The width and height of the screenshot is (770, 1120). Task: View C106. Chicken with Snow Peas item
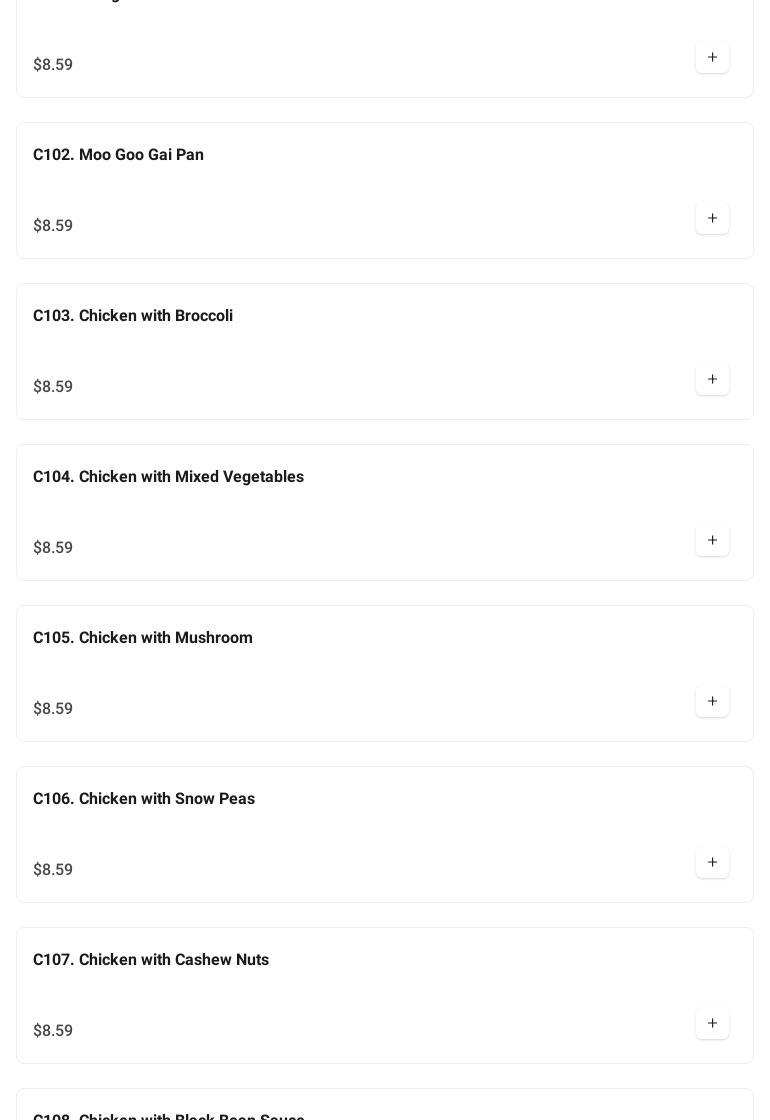pyautogui.click(x=144, y=799)
